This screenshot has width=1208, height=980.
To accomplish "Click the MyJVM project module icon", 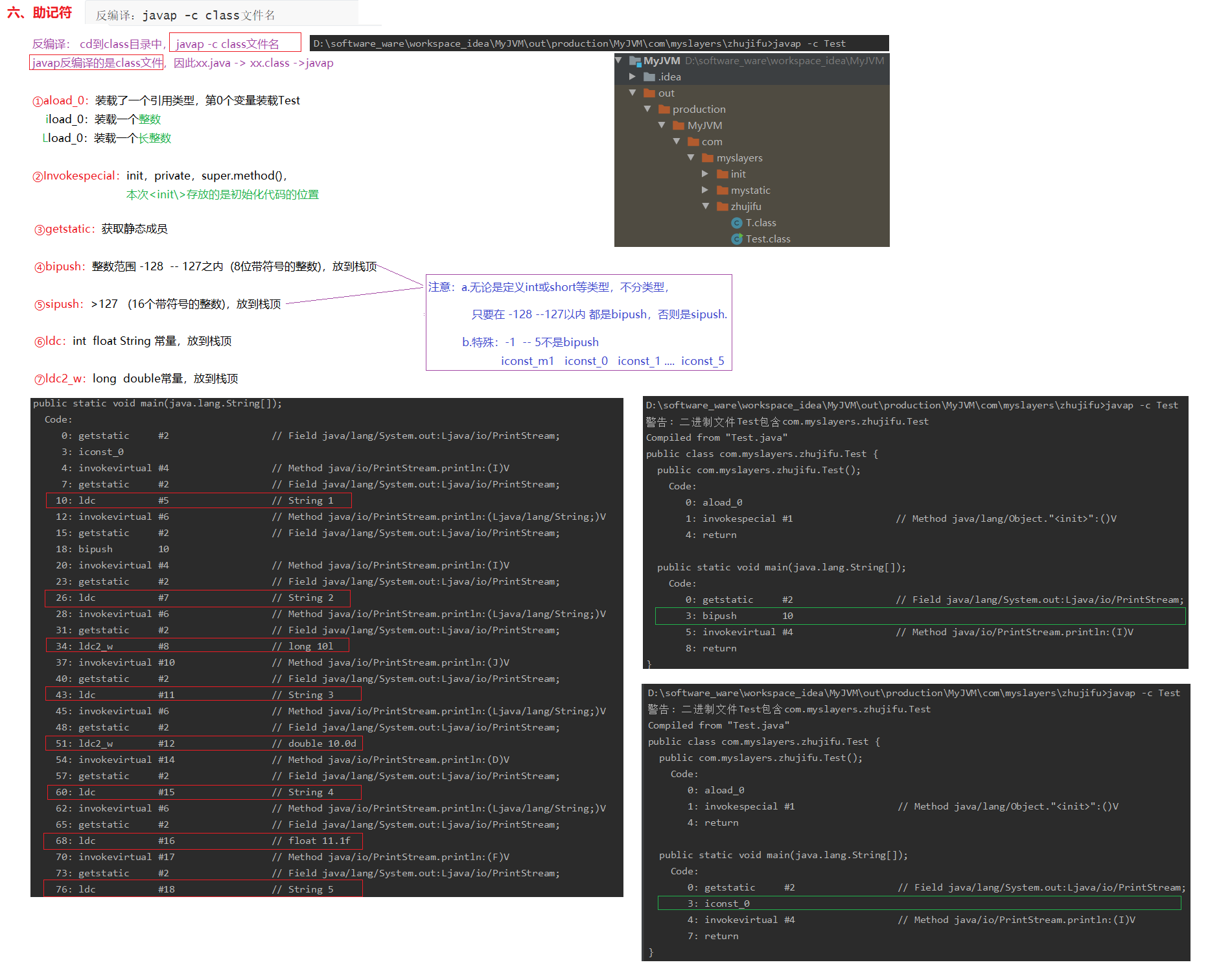I will [635, 61].
